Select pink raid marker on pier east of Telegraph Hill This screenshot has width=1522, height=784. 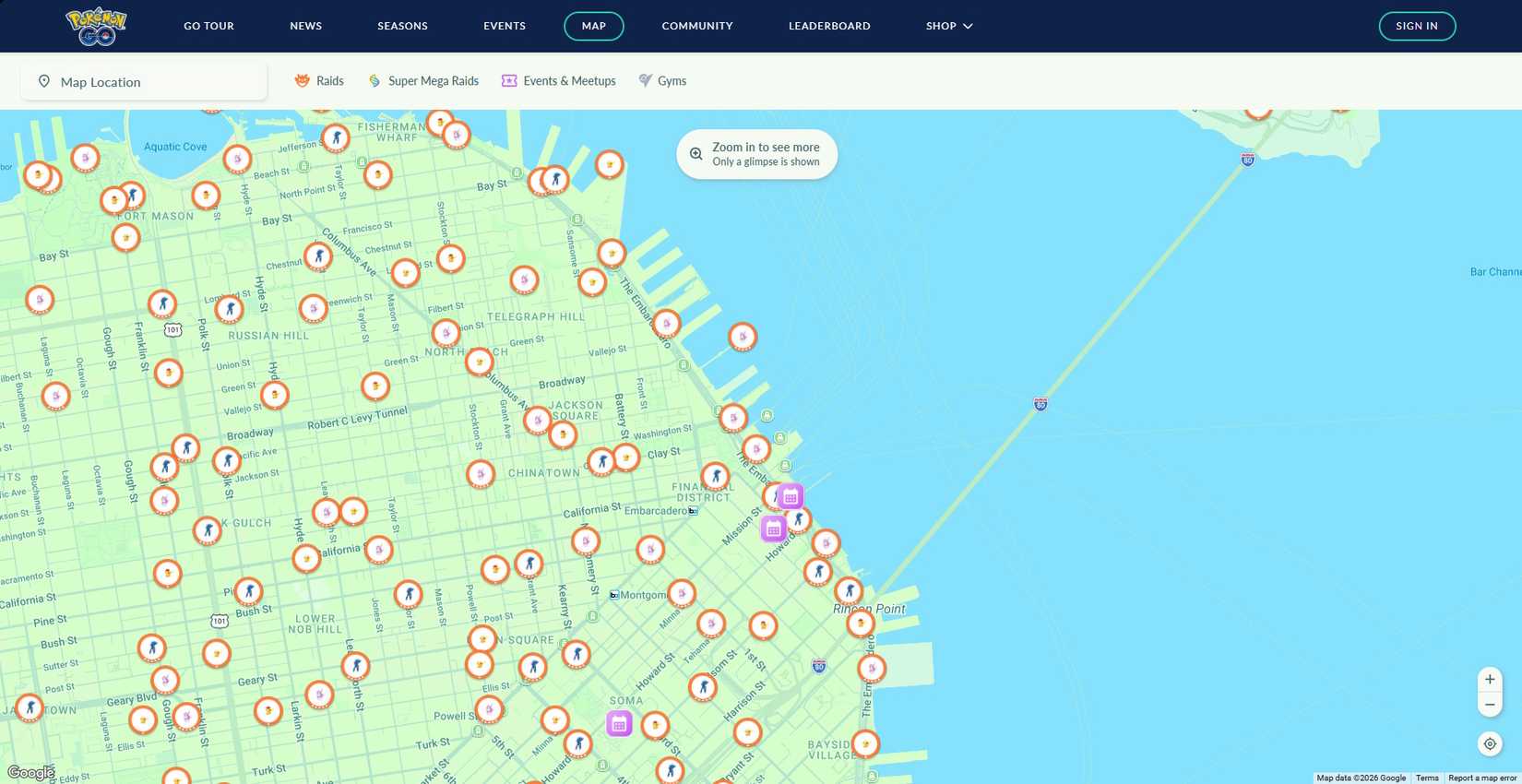(x=743, y=337)
